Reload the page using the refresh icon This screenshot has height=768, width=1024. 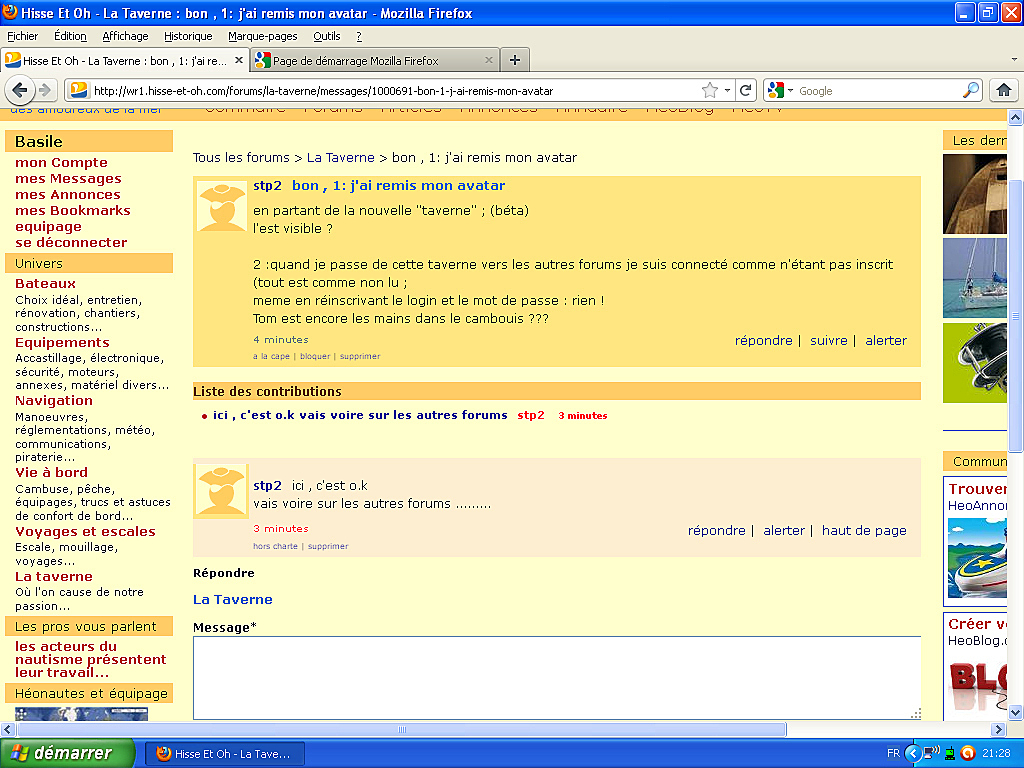click(x=745, y=90)
